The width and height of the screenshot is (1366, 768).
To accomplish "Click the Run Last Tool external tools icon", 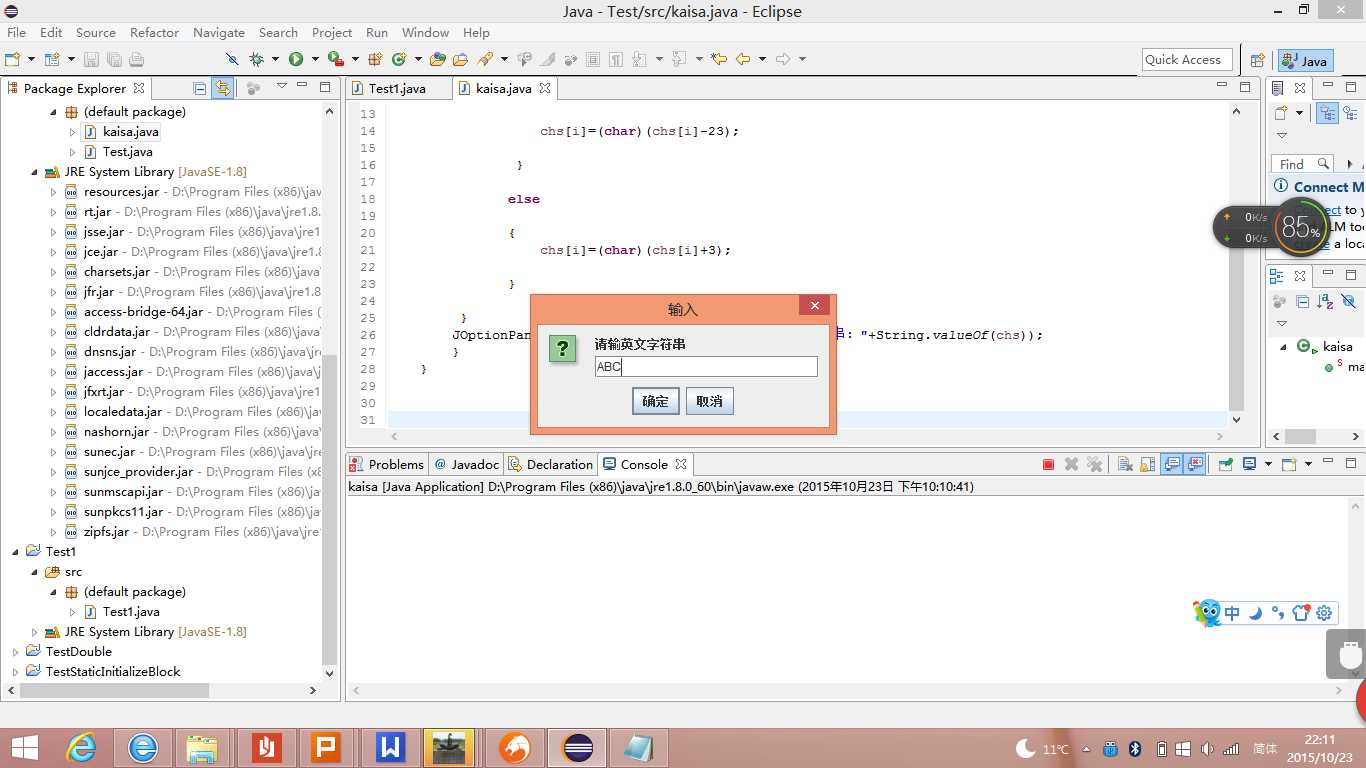I will coord(335,59).
